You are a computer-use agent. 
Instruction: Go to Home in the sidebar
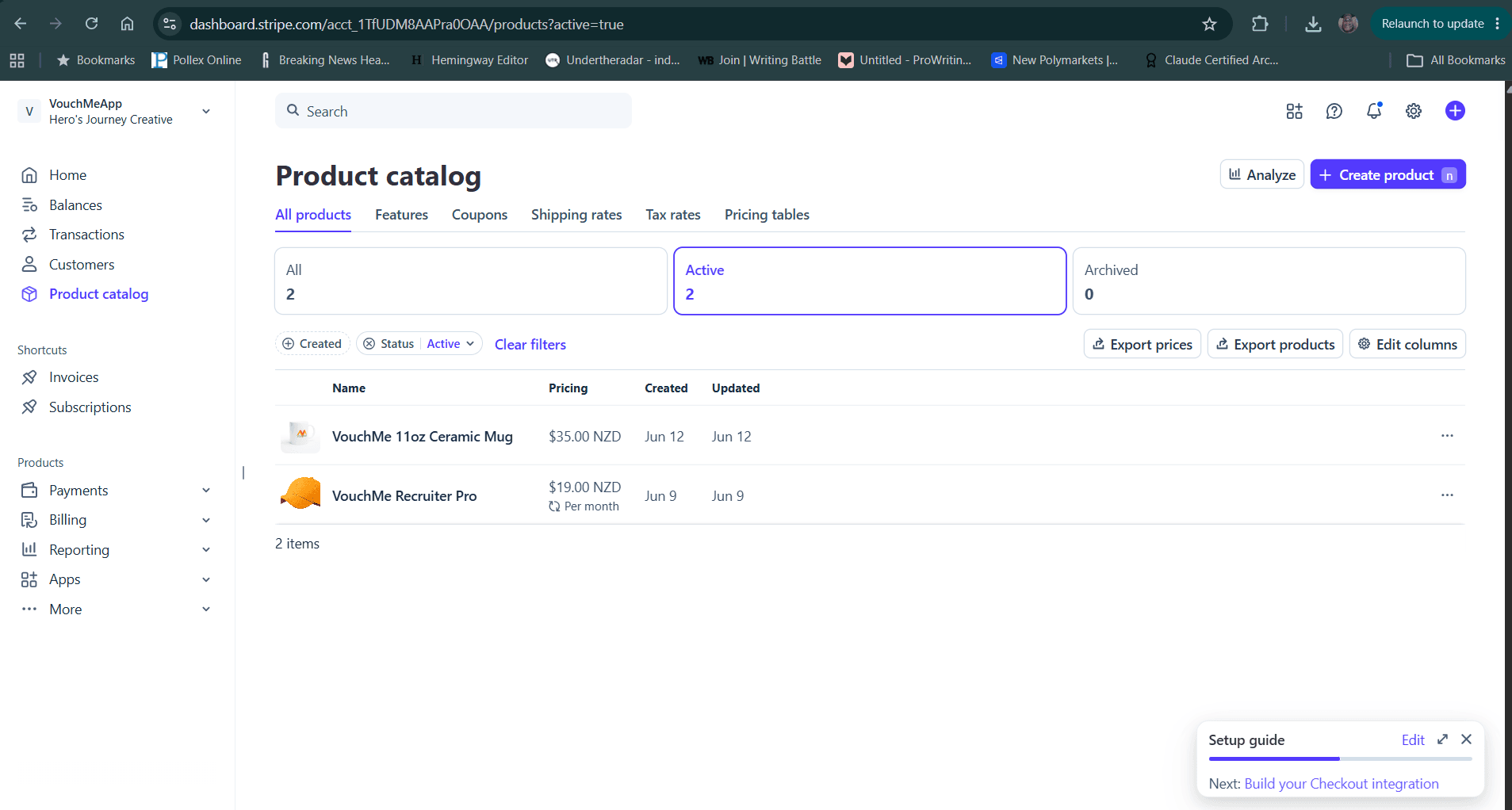pyautogui.click(x=67, y=175)
